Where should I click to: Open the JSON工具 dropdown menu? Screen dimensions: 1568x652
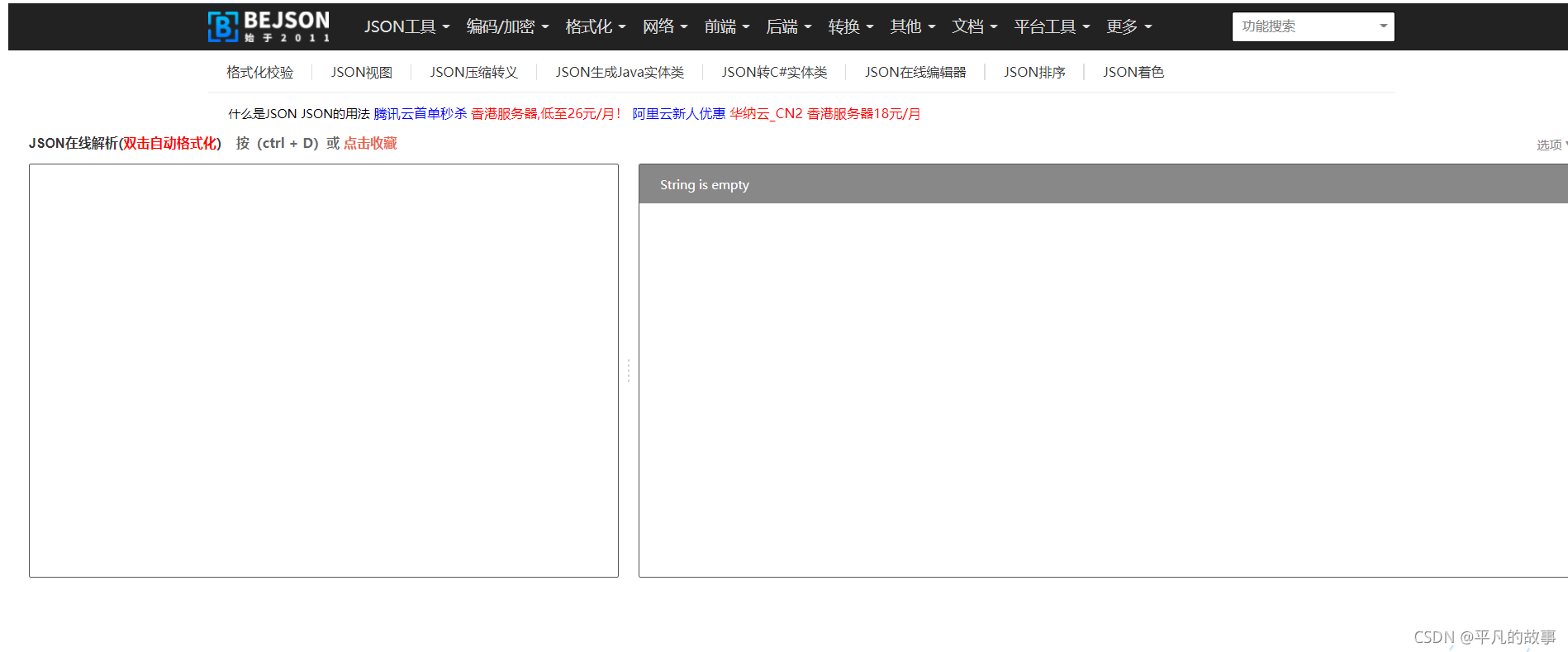pyautogui.click(x=406, y=26)
